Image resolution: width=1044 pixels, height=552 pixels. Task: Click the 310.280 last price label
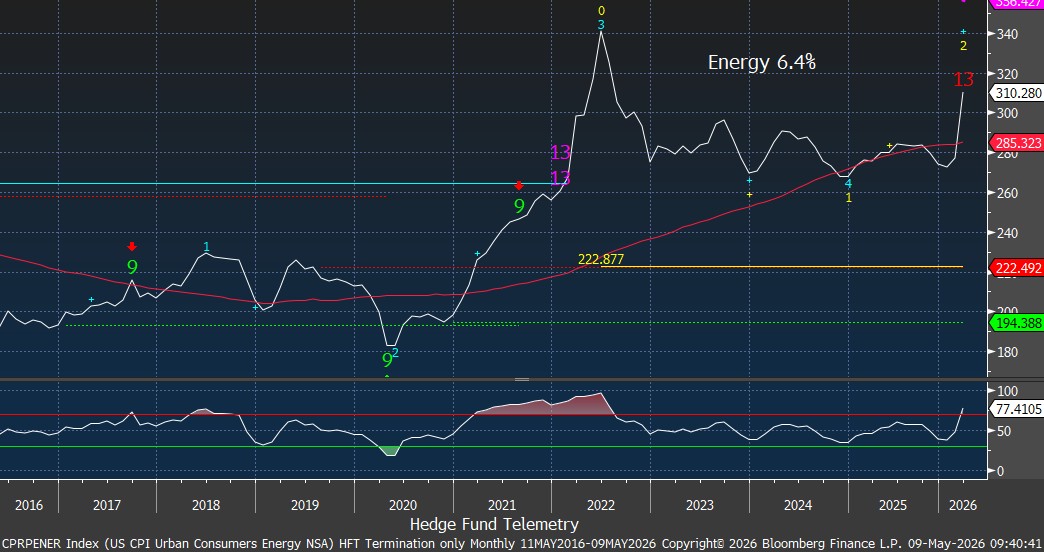[1017, 93]
